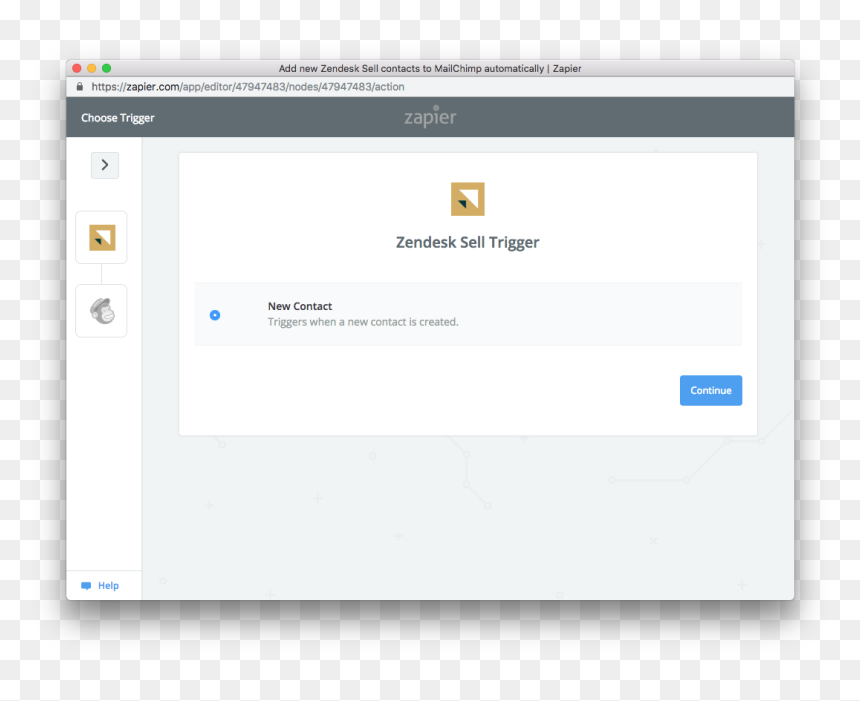Select the New Contact radio button
The image size is (860, 701).
(x=215, y=315)
